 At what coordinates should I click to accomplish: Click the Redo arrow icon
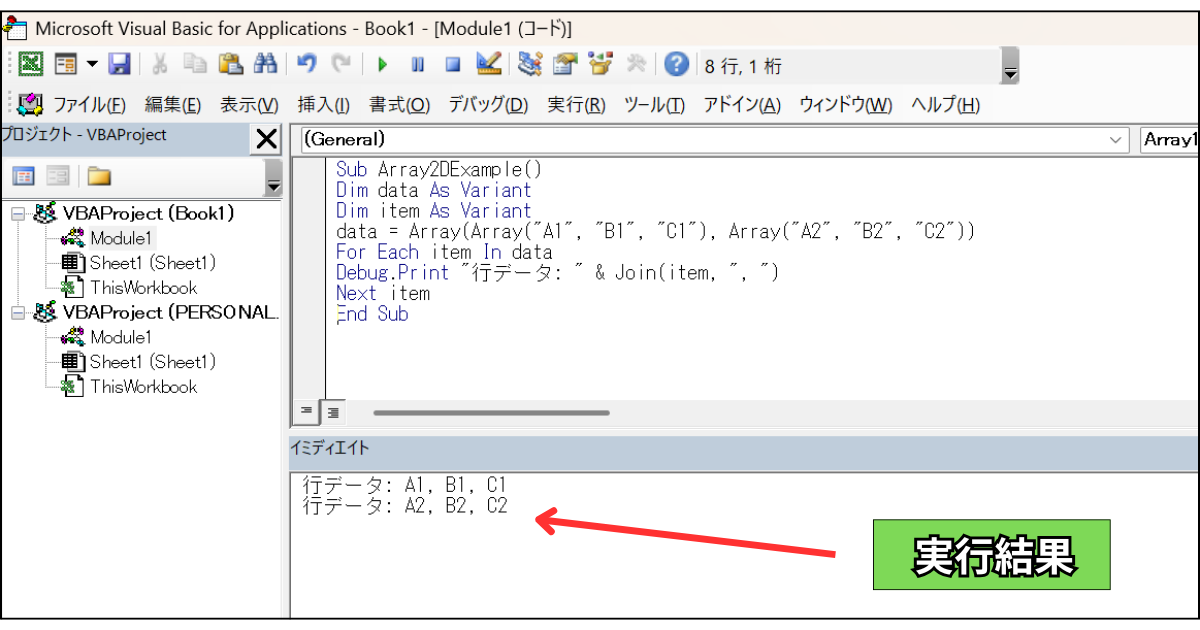341,65
